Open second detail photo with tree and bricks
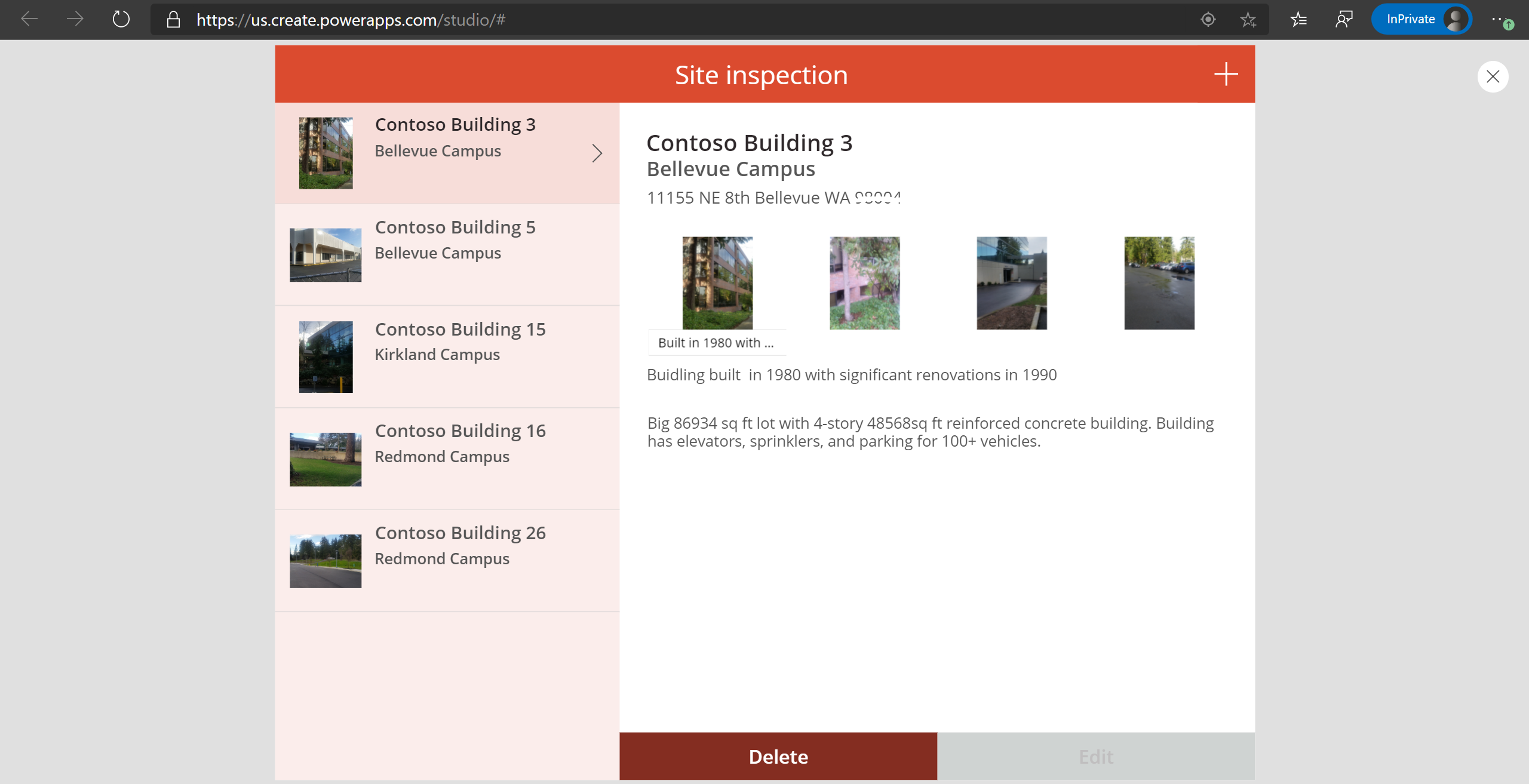The image size is (1529, 784). pyautogui.click(x=864, y=283)
